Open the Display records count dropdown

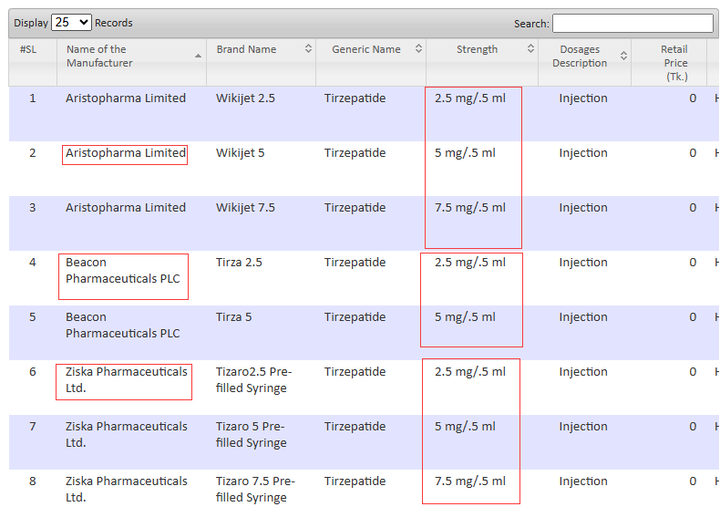71,22
